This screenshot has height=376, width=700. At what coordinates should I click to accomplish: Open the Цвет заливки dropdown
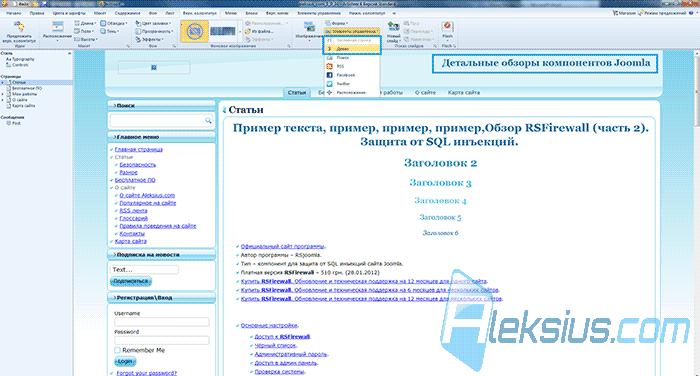coord(154,23)
